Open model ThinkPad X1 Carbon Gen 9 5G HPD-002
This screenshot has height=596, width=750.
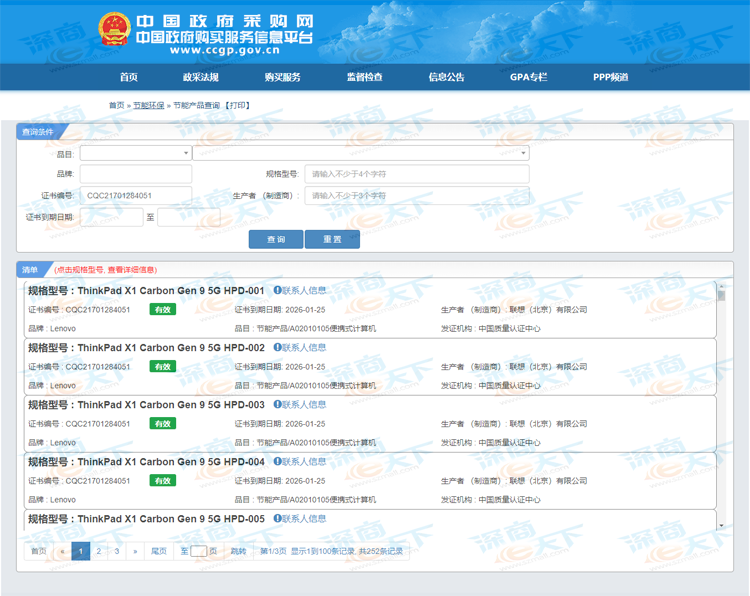tap(171, 347)
